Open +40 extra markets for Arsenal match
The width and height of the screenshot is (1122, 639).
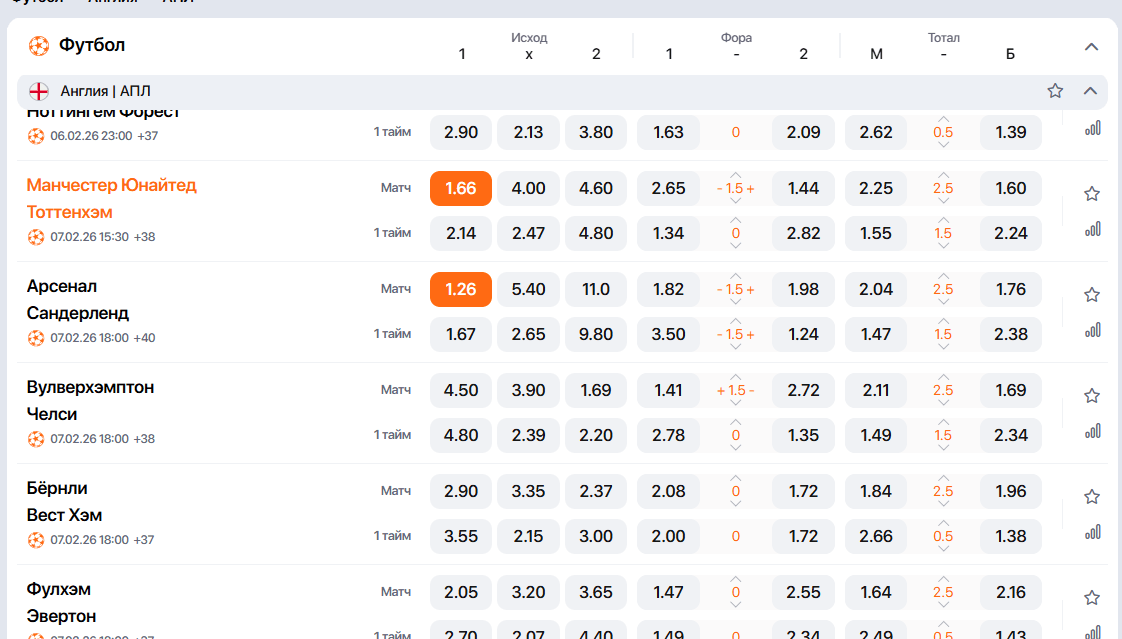click(144, 338)
